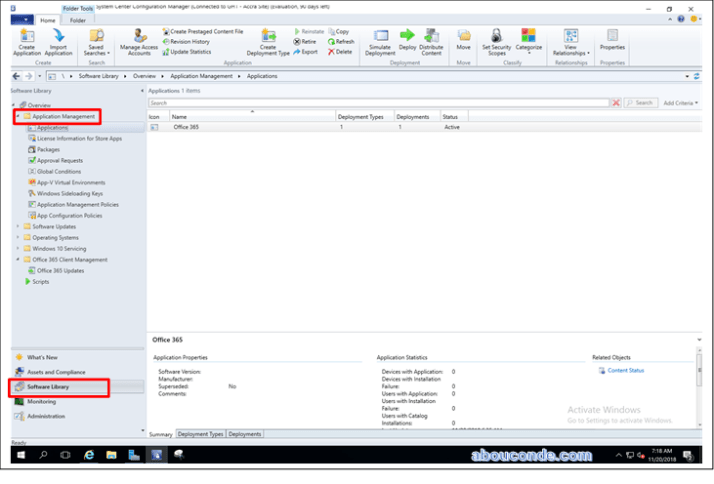Image resolution: width=714 pixels, height=484 pixels.
Task: Click the Simulate Deployment icon
Action: 380,40
